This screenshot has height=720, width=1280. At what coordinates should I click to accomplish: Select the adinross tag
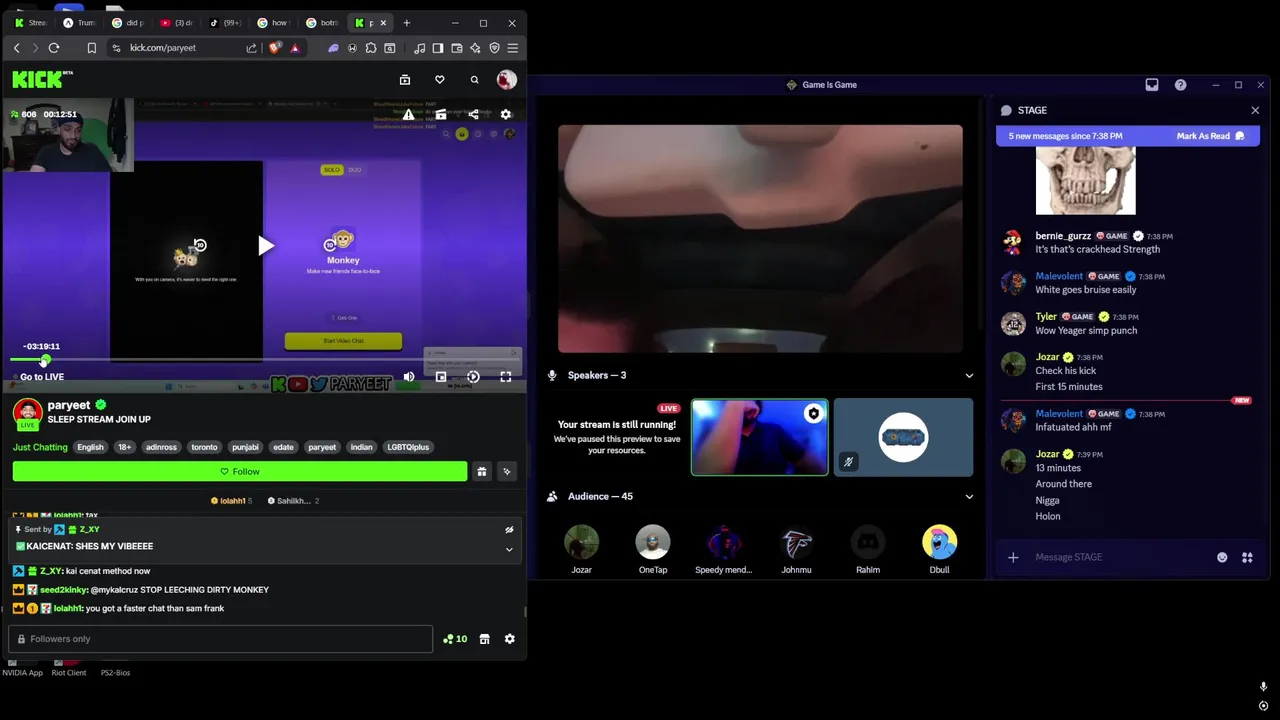click(x=161, y=447)
